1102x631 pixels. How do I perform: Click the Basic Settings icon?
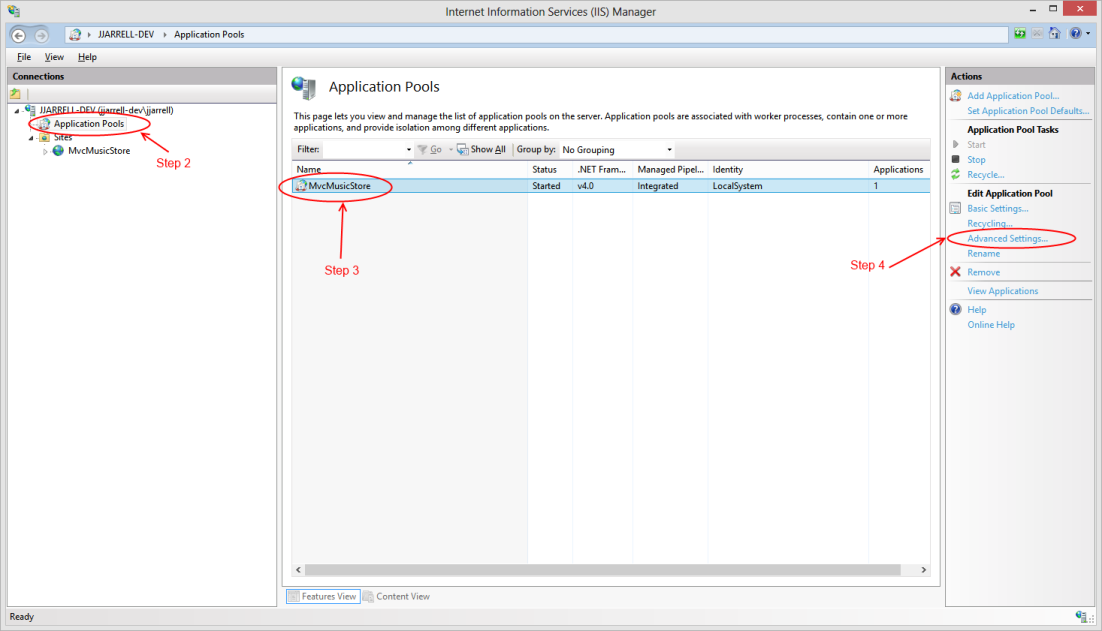(x=955, y=208)
